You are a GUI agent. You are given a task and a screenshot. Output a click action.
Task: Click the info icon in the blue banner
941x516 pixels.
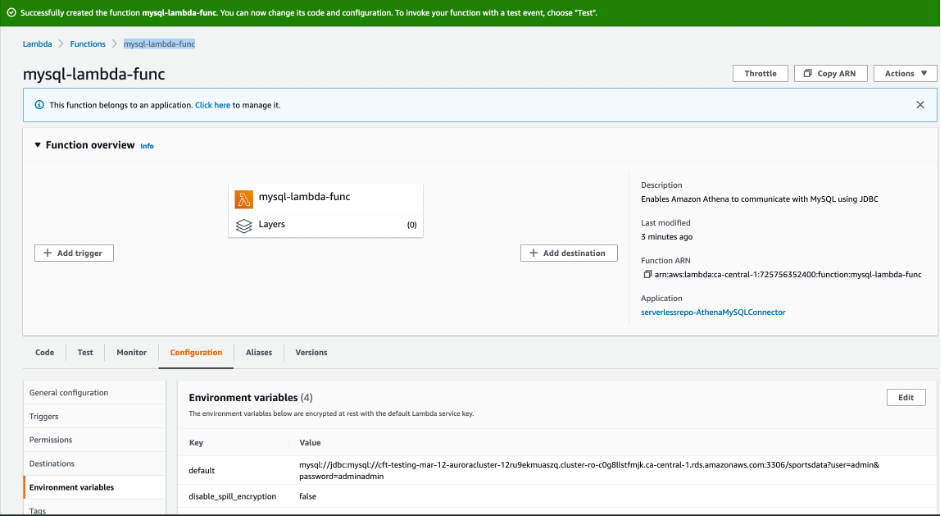pyautogui.click(x=39, y=105)
